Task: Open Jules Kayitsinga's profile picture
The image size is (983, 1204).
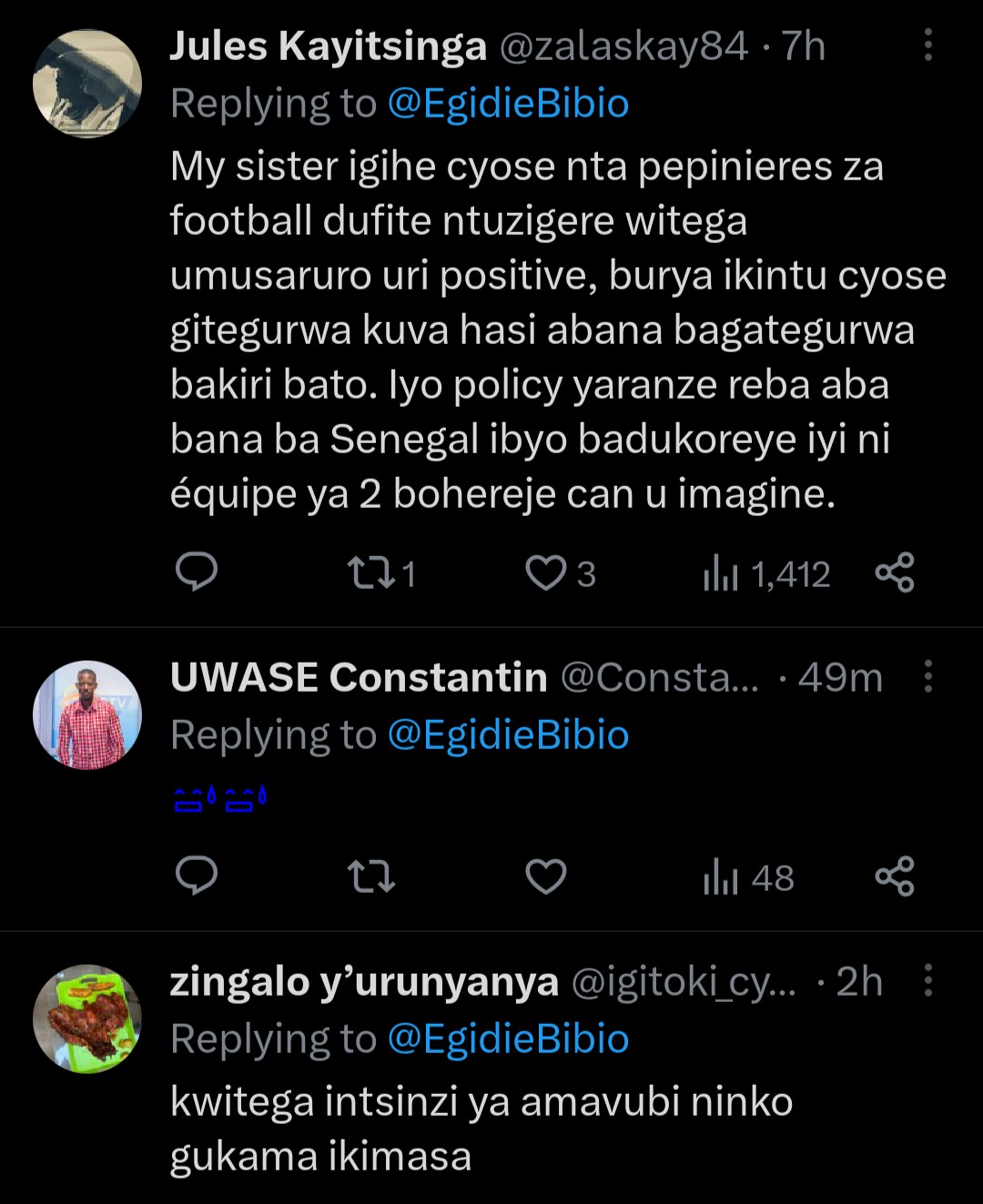Action: (x=87, y=84)
